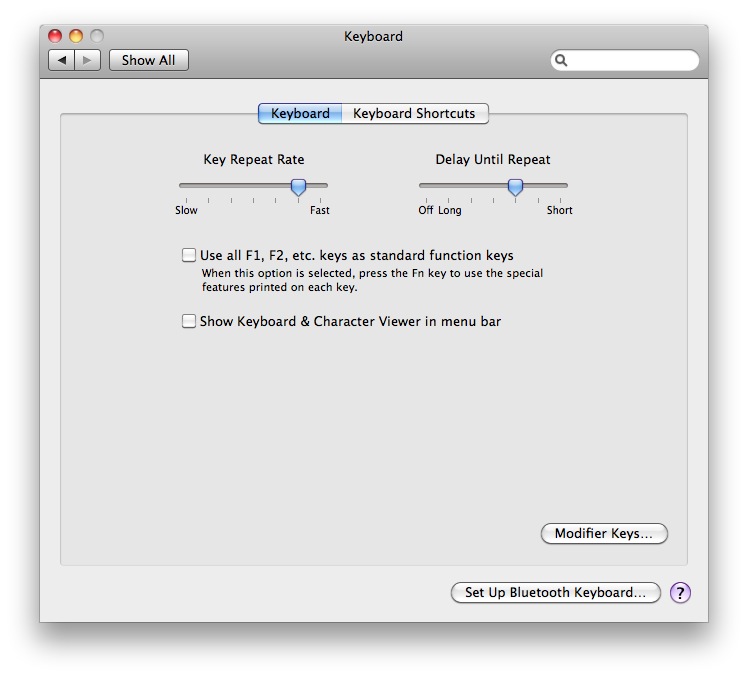
Task: Click the Delay Until Repeat heading
Action: (x=493, y=159)
